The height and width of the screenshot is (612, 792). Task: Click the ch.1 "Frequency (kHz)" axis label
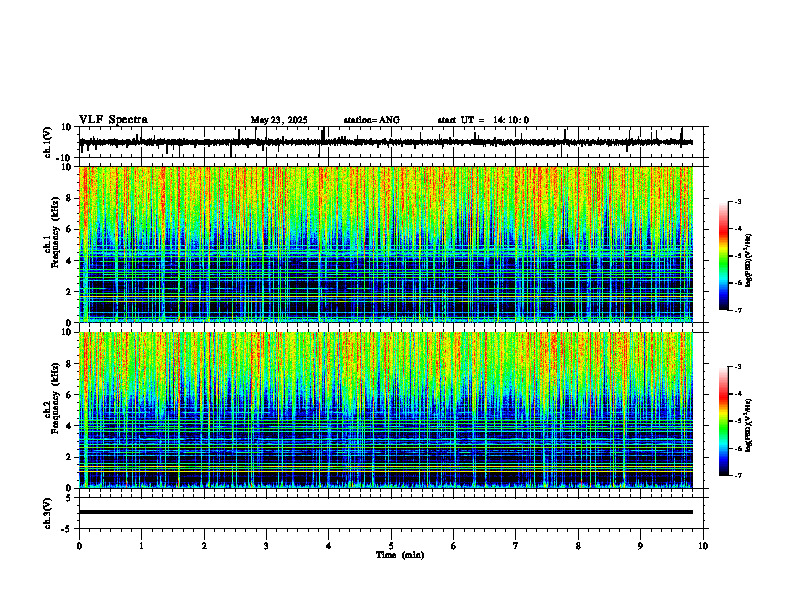coord(55,233)
